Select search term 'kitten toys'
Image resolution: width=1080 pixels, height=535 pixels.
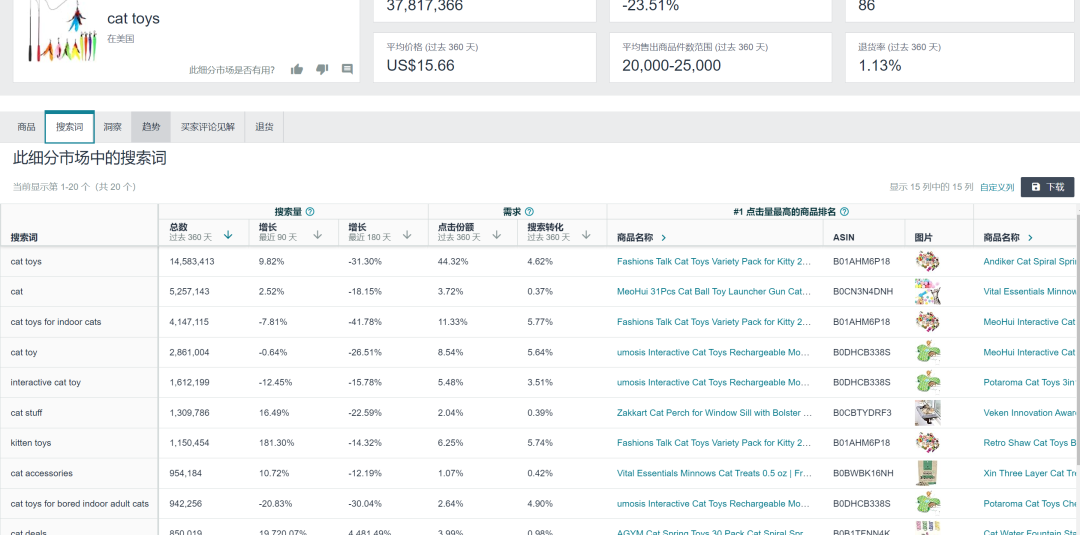pyautogui.click(x=31, y=443)
